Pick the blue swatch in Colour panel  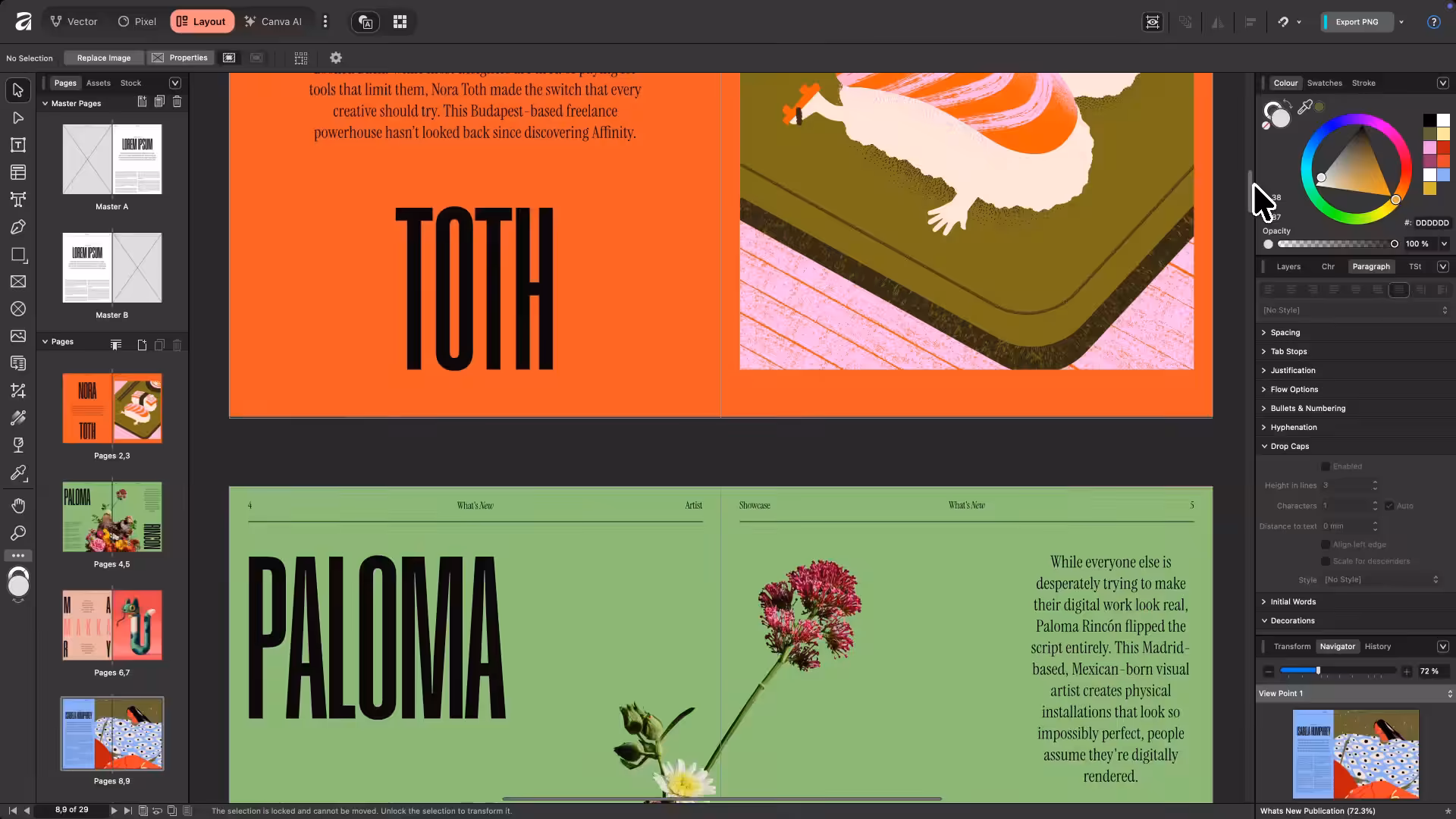(1443, 175)
